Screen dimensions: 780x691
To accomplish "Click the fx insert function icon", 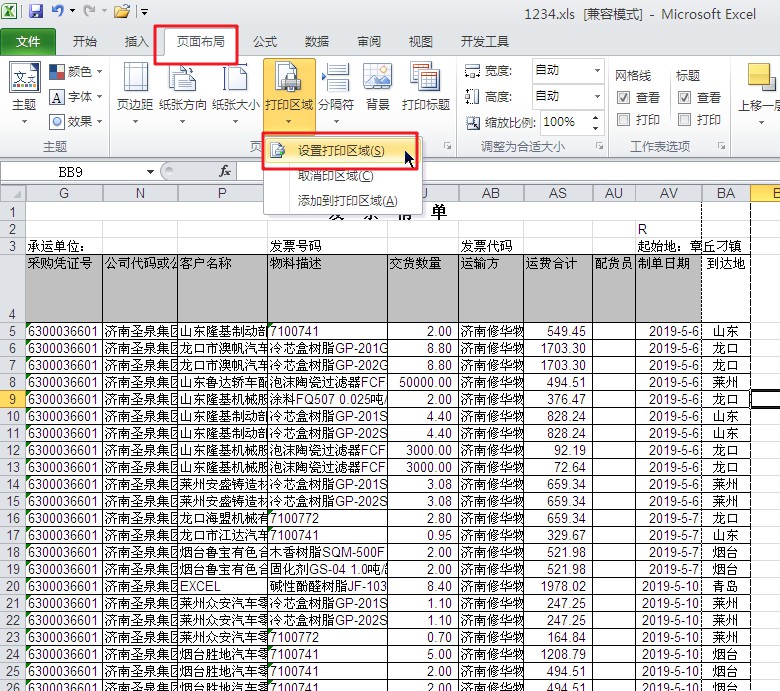I will 225,171.
